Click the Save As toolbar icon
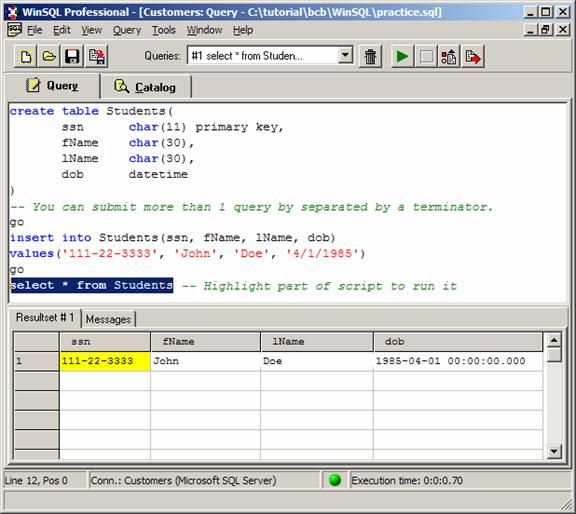The height and width of the screenshot is (514, 576). [97, 56]
